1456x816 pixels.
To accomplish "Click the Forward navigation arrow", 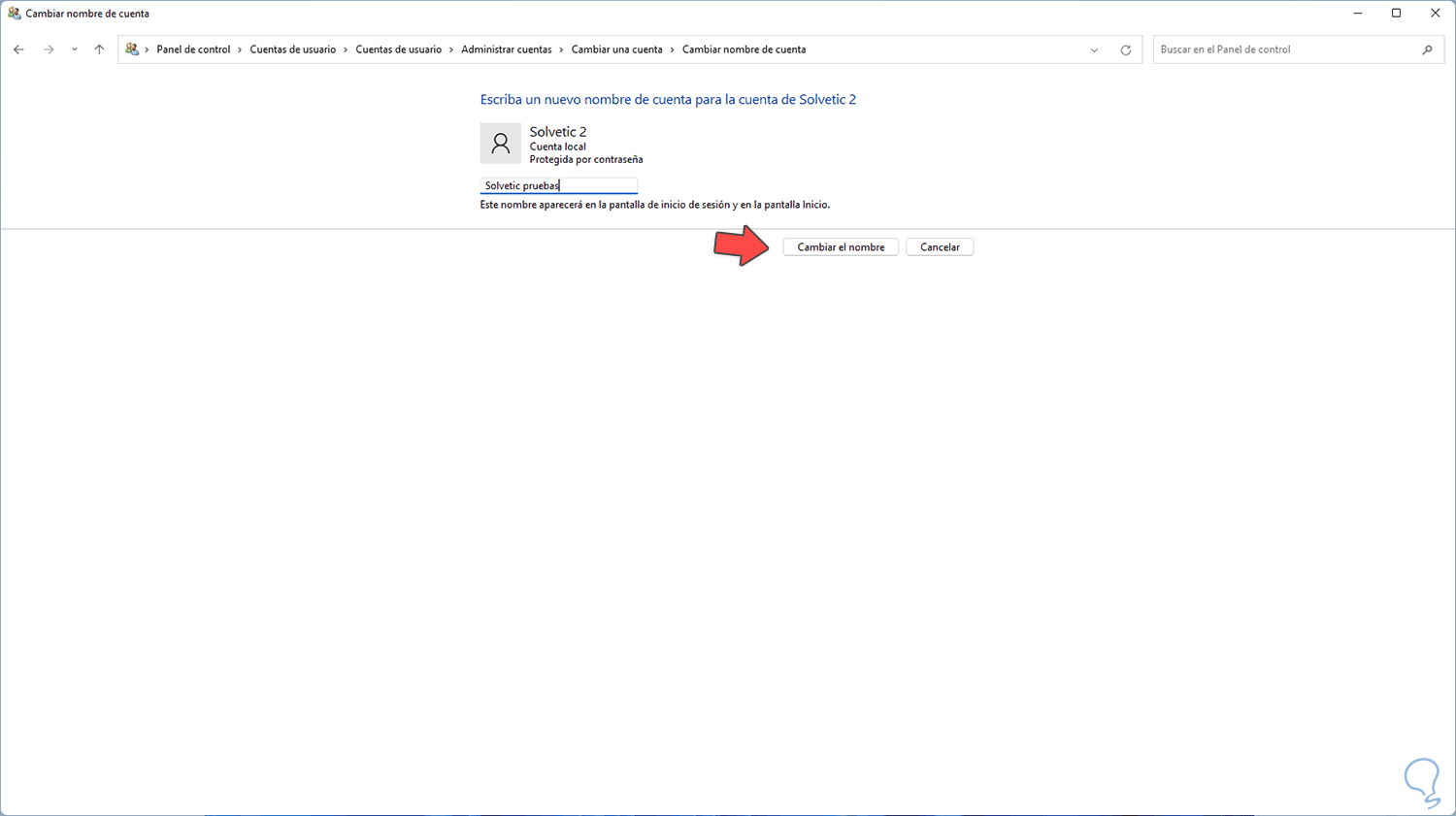I will [49, 49].
